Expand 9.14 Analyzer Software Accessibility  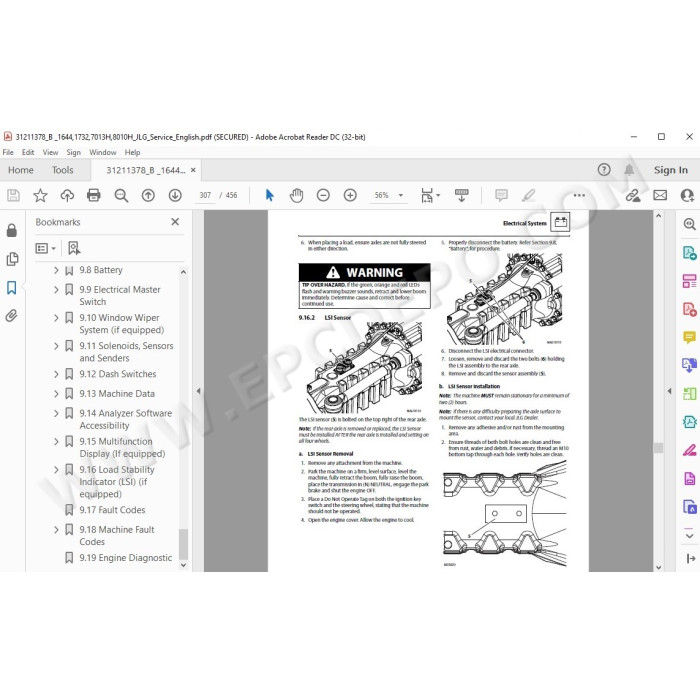[56, 413]
